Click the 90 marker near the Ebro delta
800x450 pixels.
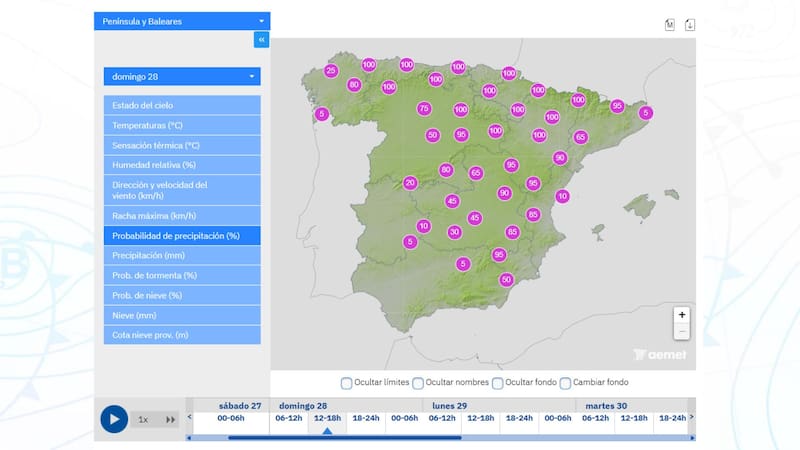[x=560, y=158]
